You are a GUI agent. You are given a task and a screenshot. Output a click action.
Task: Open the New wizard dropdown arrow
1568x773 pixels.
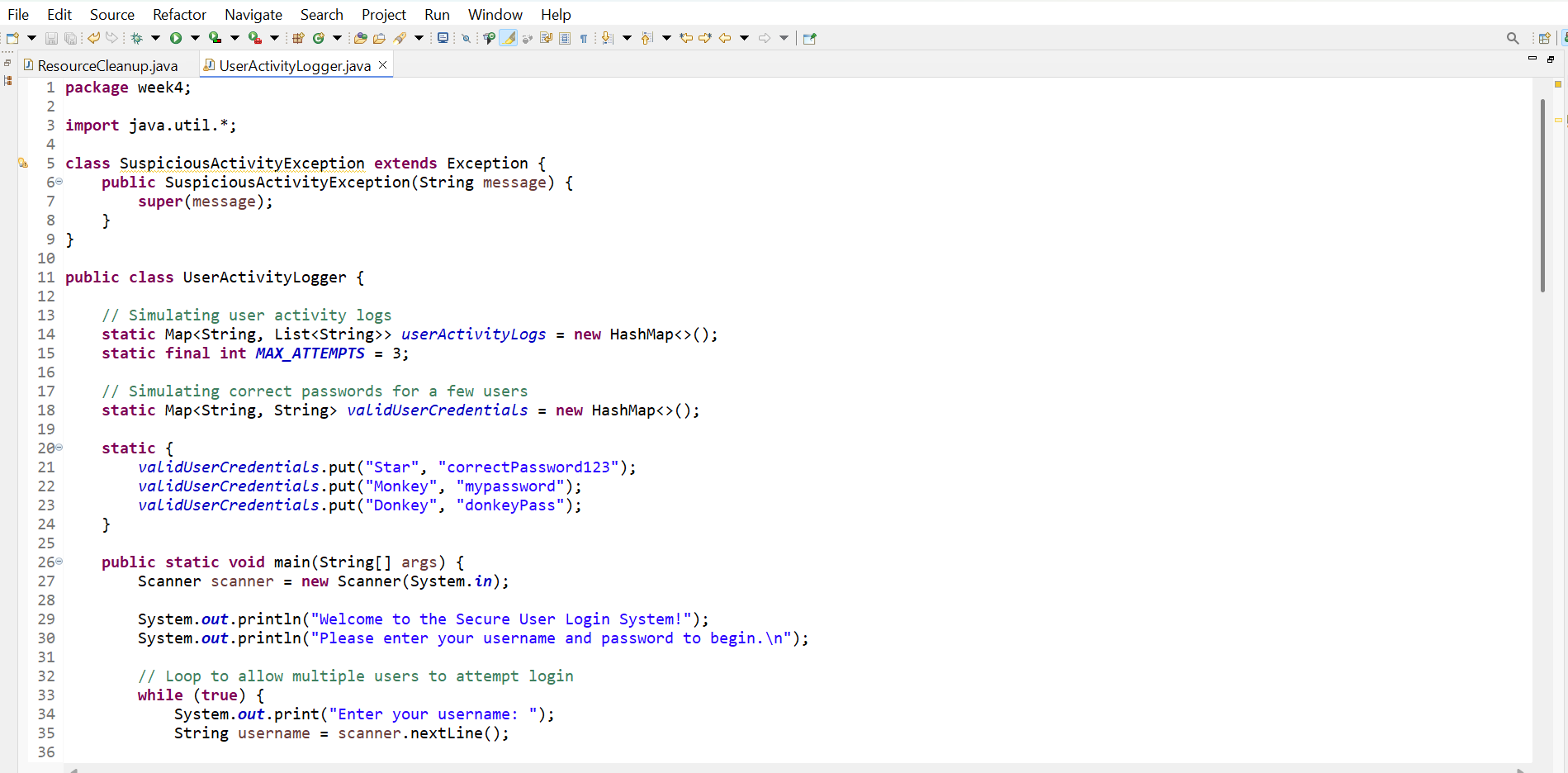[31, 38]
